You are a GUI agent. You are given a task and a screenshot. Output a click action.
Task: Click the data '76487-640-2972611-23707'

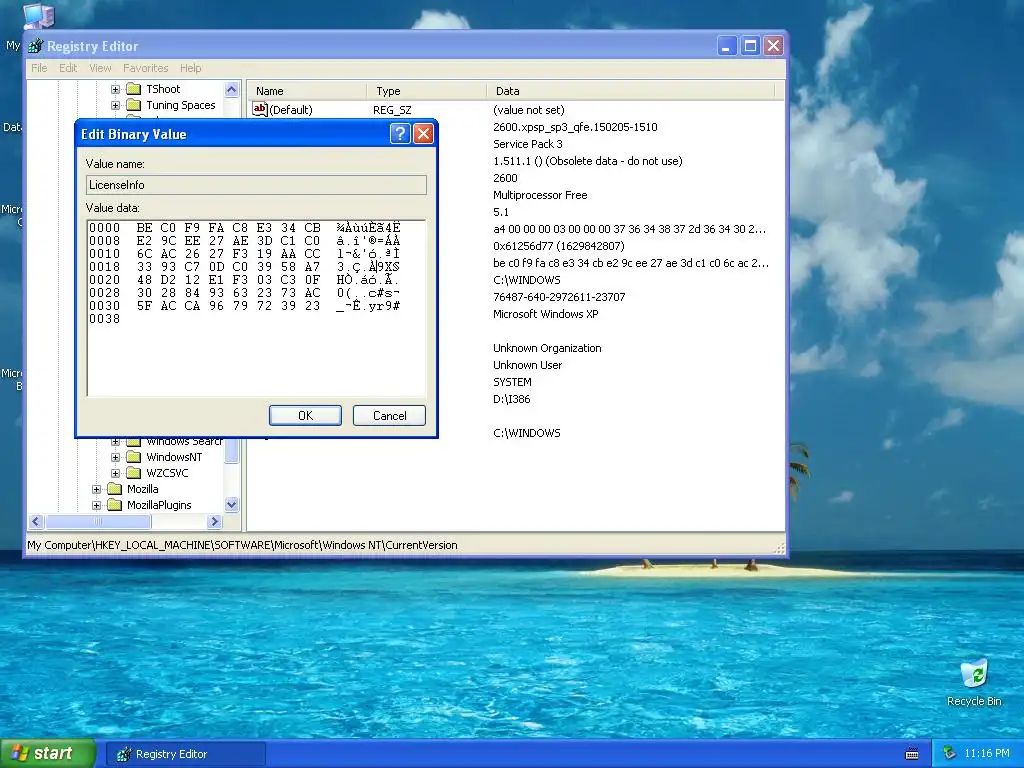tap(559, 296)
